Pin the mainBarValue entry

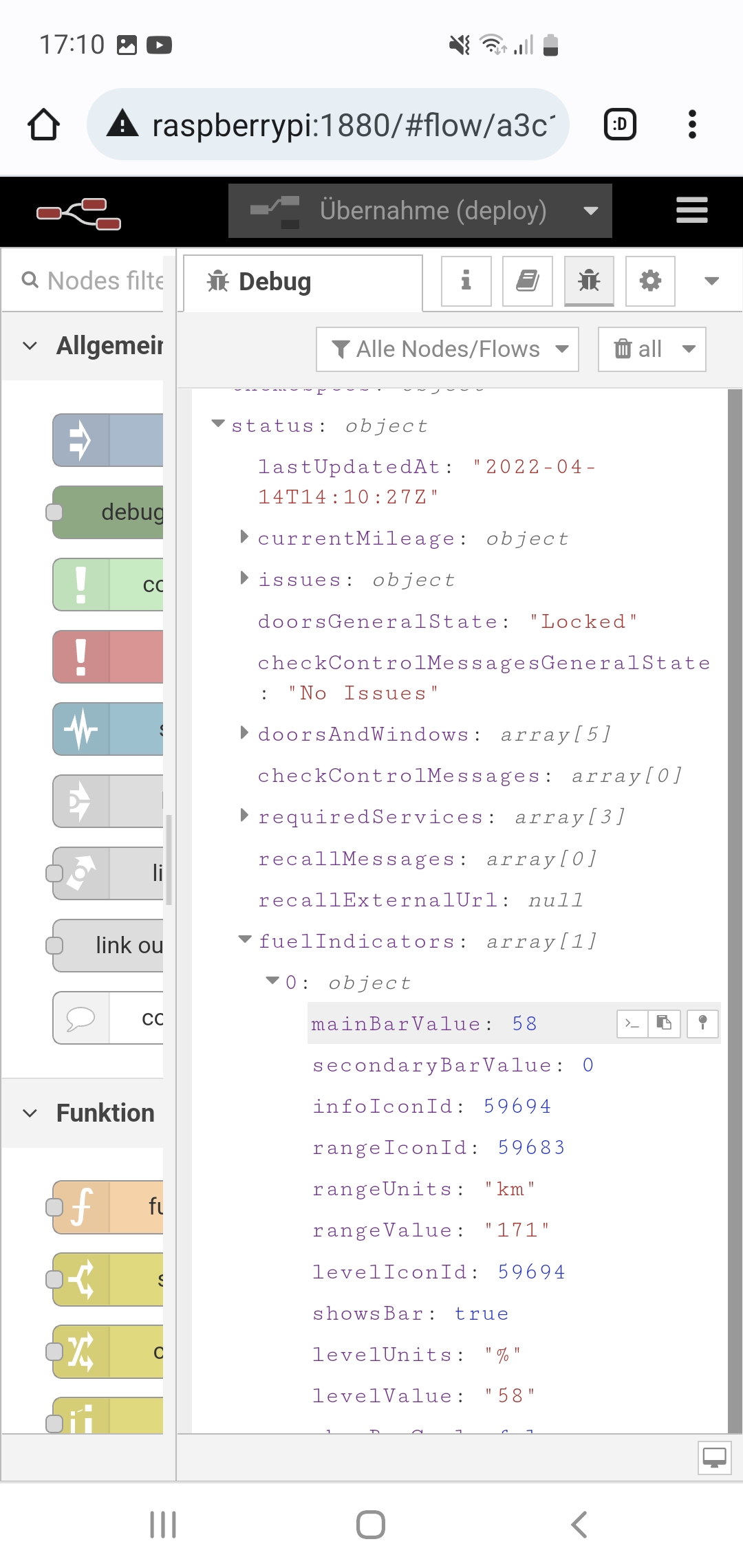[x=702, y=1023]
